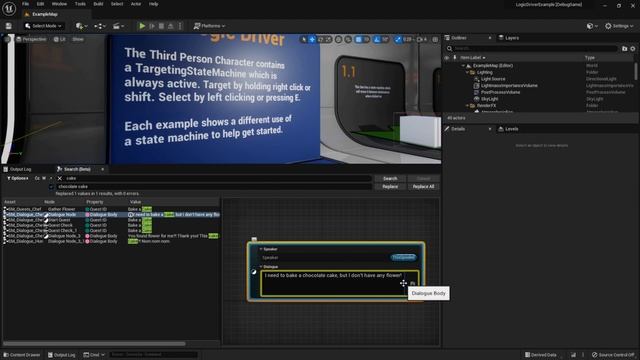Open the Select Mode dropdown

click(x=44, y=26)
